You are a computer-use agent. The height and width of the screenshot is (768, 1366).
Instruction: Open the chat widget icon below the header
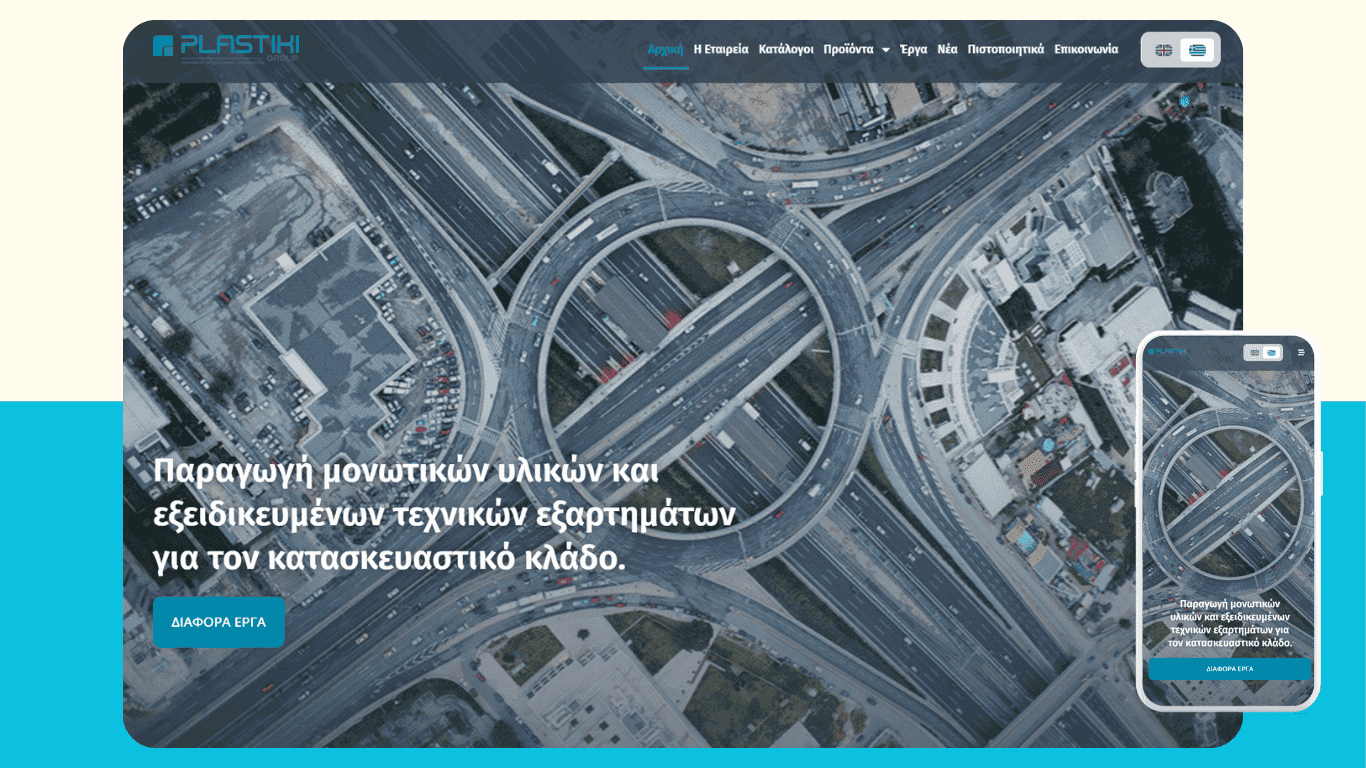[x=1183, y=101]
